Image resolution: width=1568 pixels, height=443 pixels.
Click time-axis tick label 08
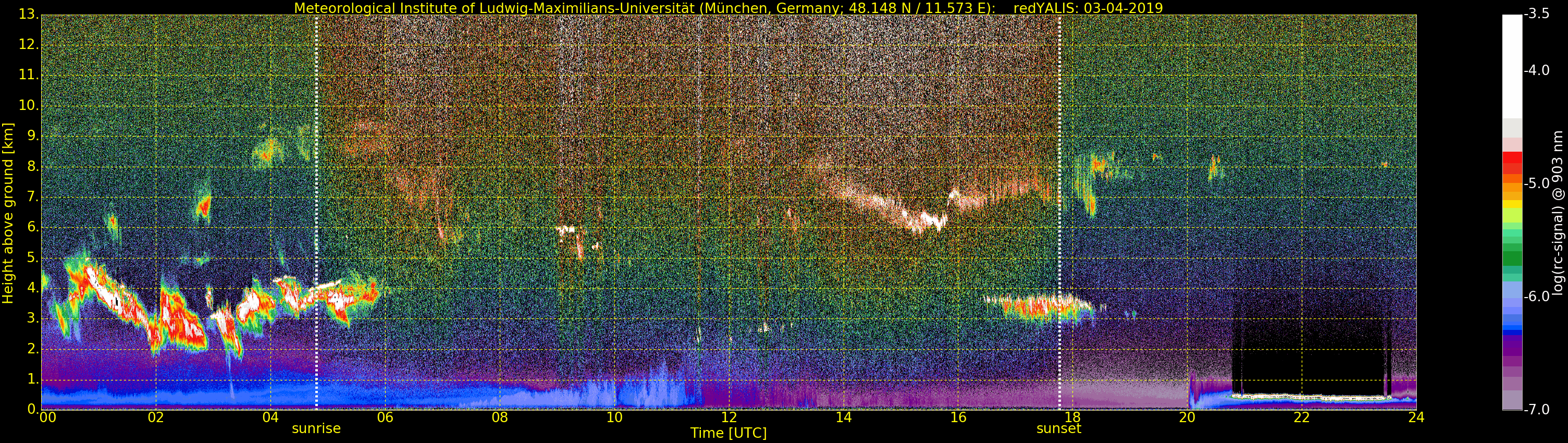[x=500, y=417]
